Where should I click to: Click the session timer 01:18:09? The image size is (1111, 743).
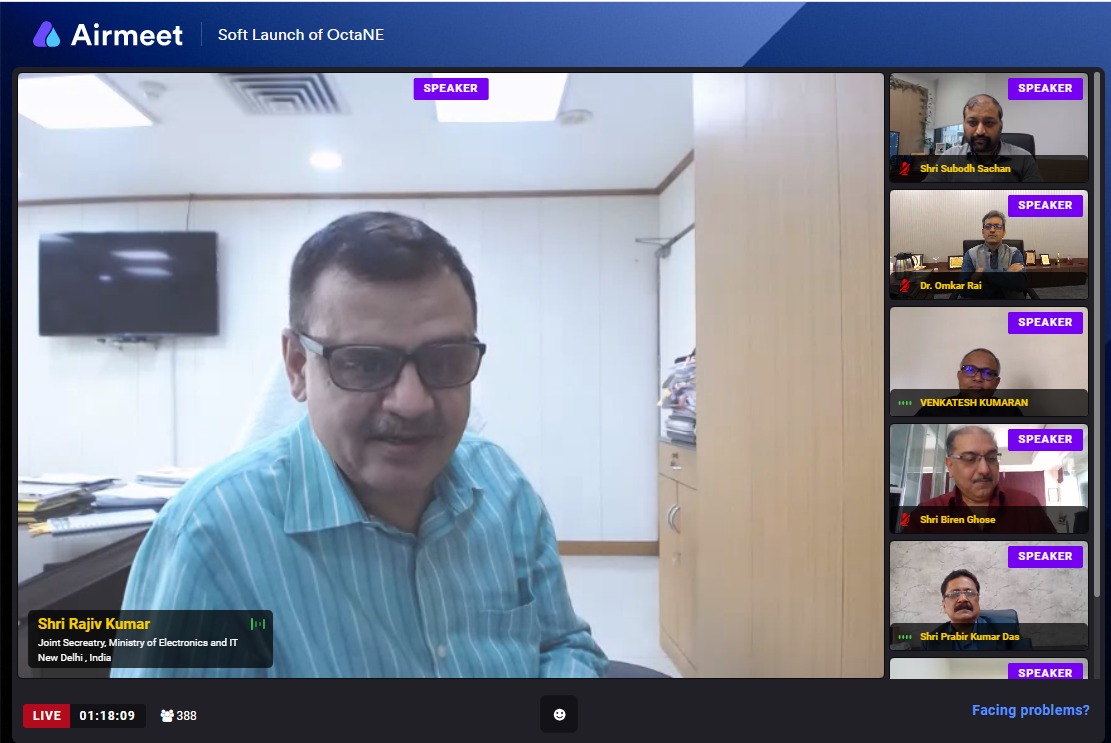107,715
